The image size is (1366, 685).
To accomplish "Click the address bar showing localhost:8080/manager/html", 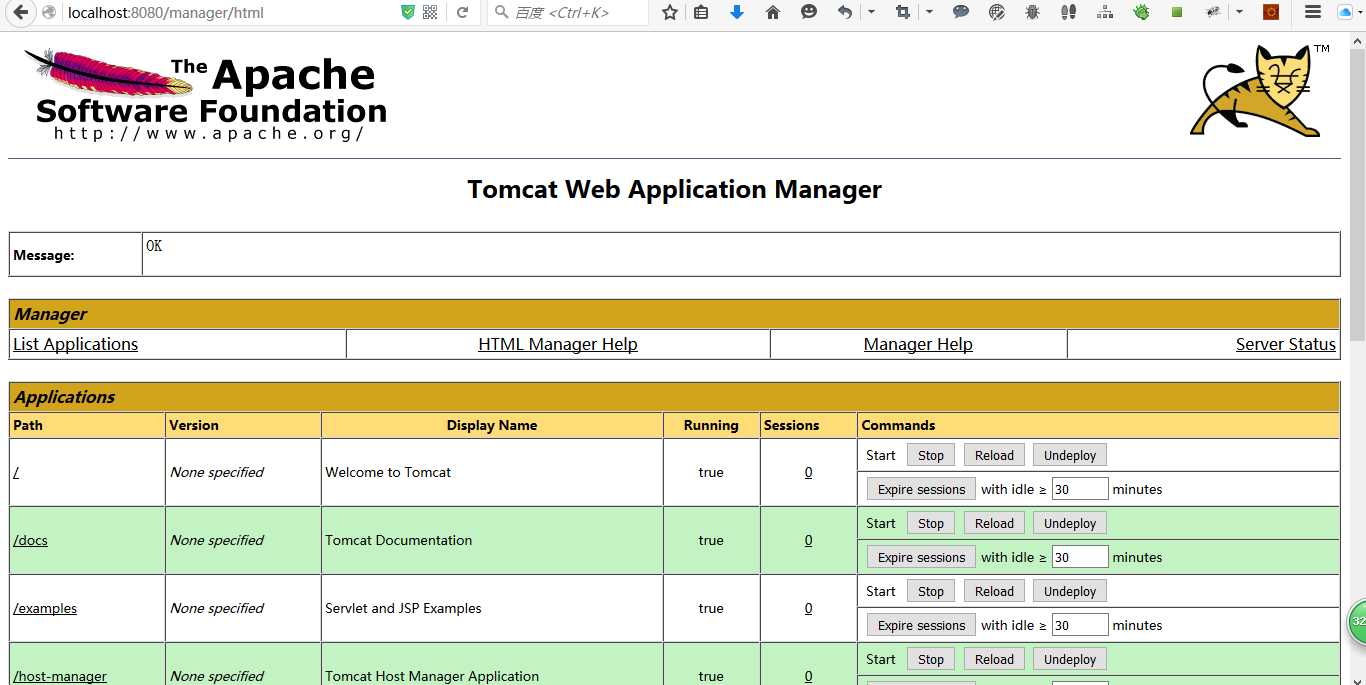I will [x=230, y=12].
